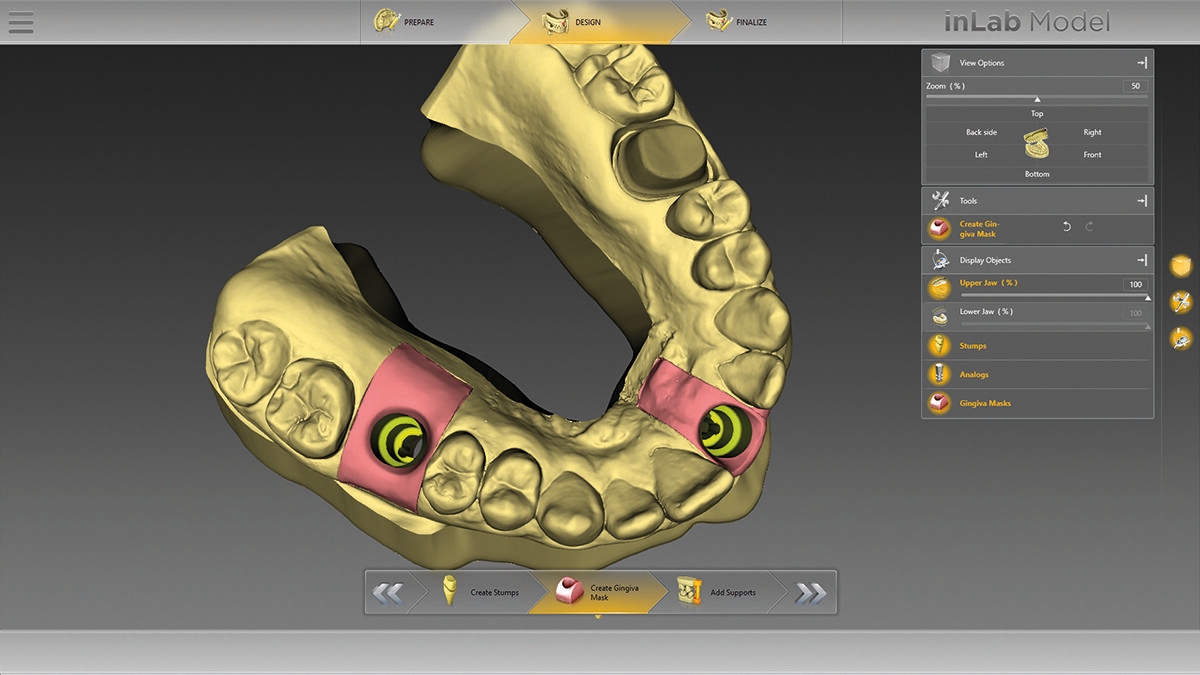This screenshot has height=675, width=1200.
Task: Select the Create Stumps step
Action: point(482,593)
